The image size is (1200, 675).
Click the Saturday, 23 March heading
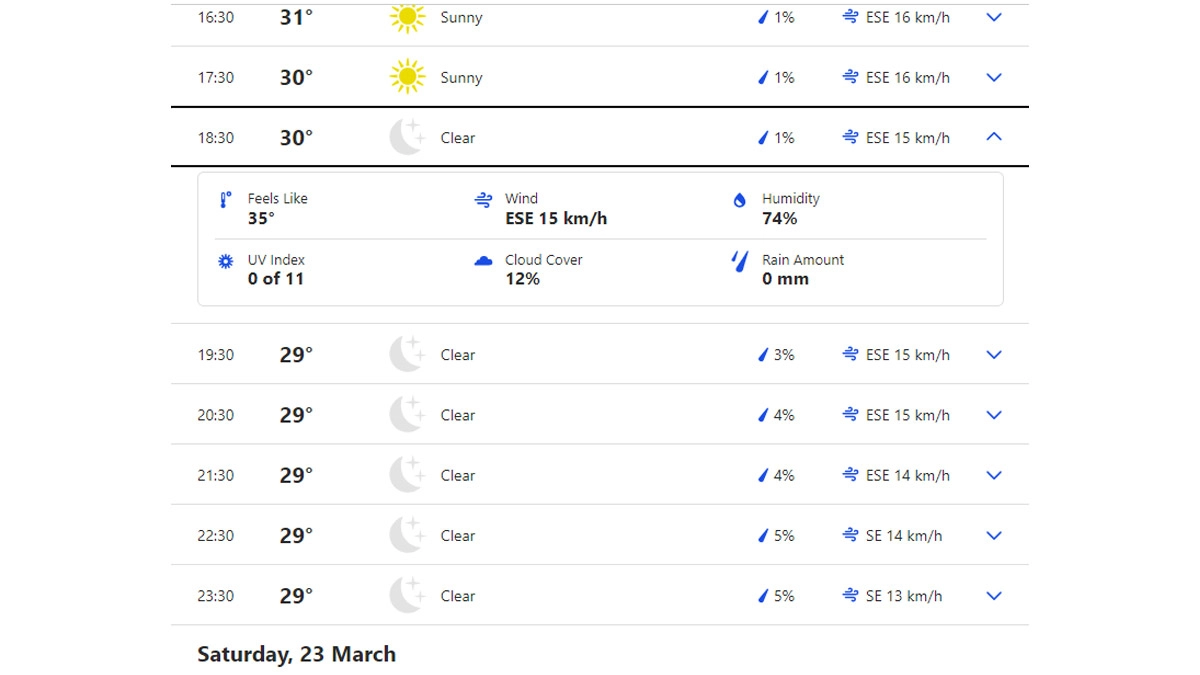point(296,654)
